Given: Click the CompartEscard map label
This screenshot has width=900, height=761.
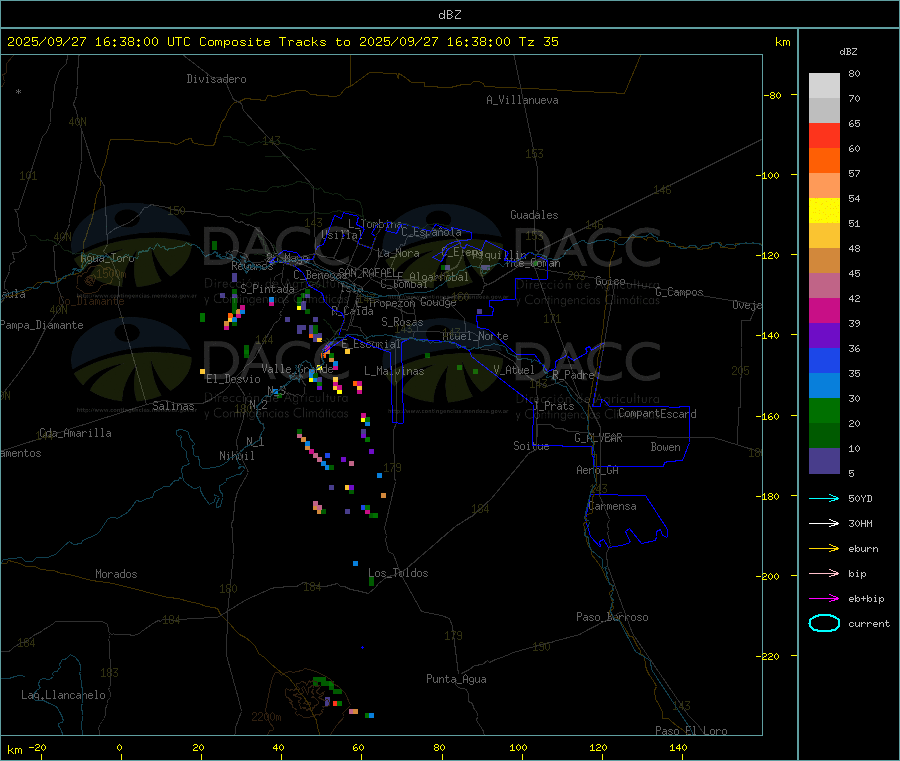Looking at the screenshot, I should tap(657, 414).
